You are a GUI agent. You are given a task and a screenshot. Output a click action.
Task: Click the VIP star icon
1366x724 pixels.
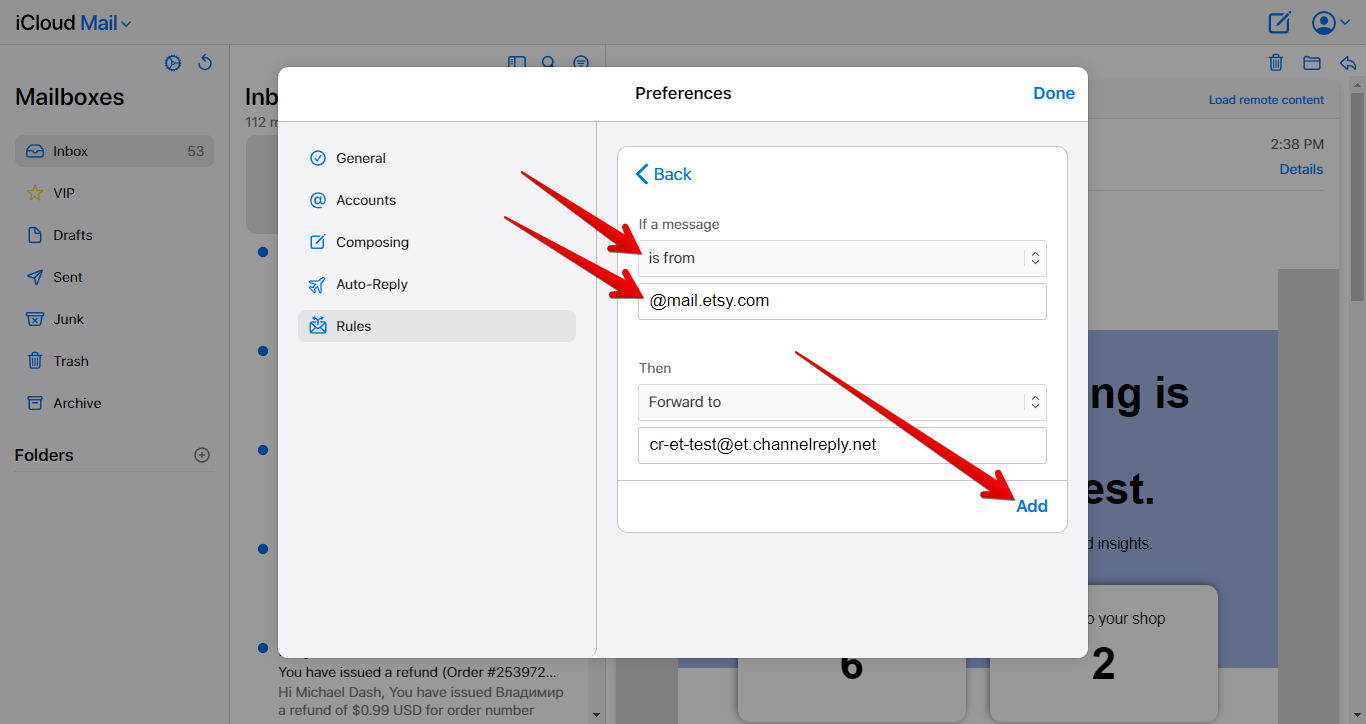35,193
